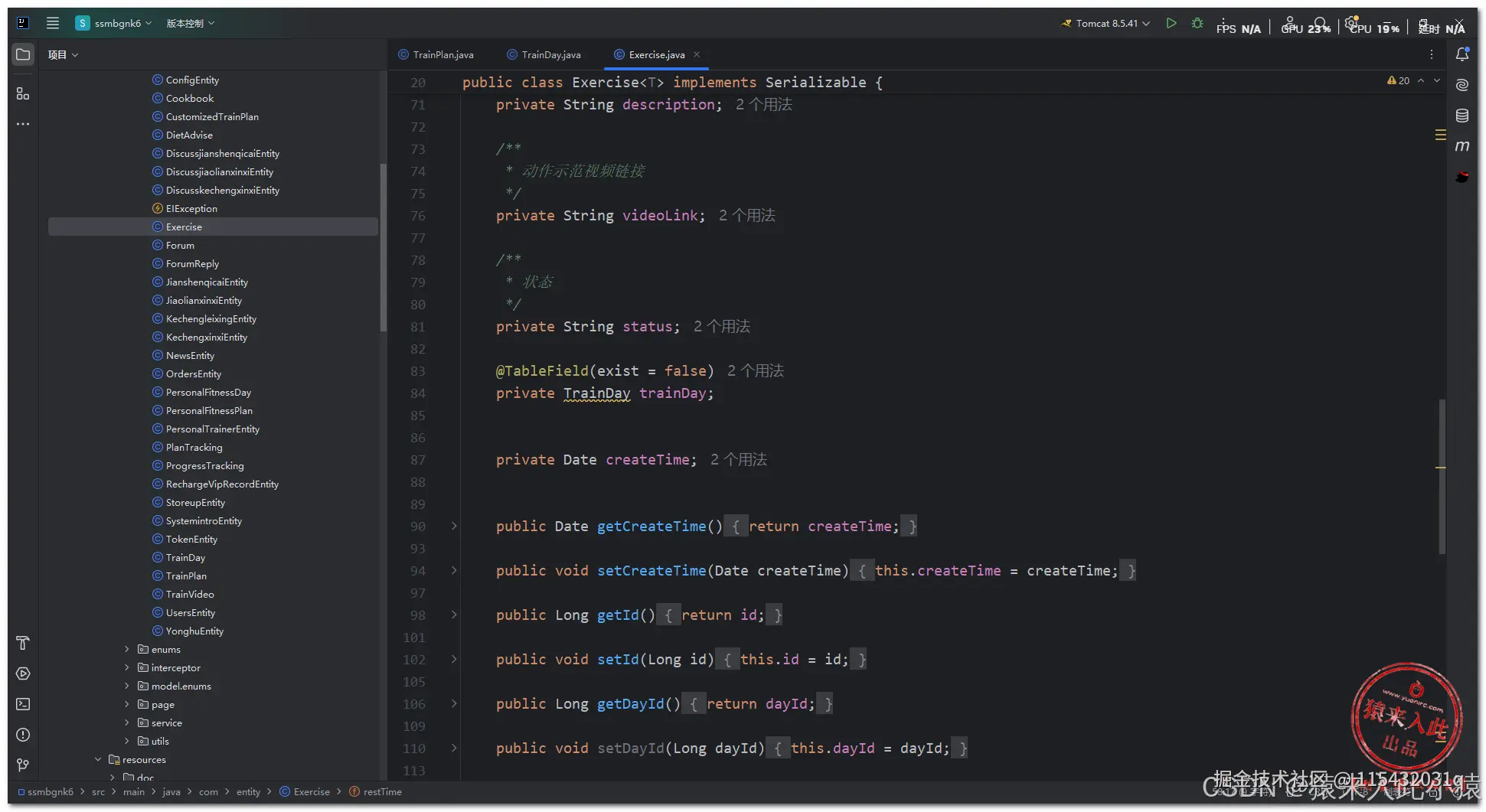Click the project tree vertical scrollbar
Image resolution: width=1486 pixels, height=812 pixels.
click(x=383, y=247)
